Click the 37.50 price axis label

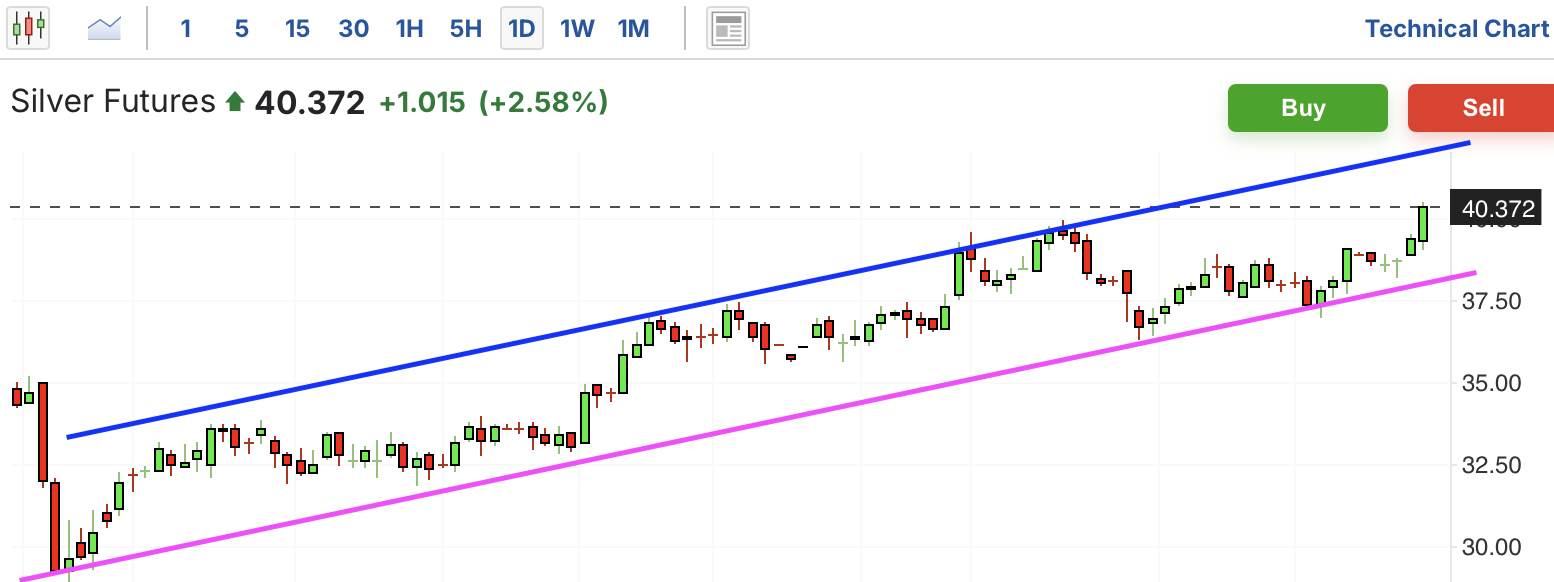pos(1491,301)
